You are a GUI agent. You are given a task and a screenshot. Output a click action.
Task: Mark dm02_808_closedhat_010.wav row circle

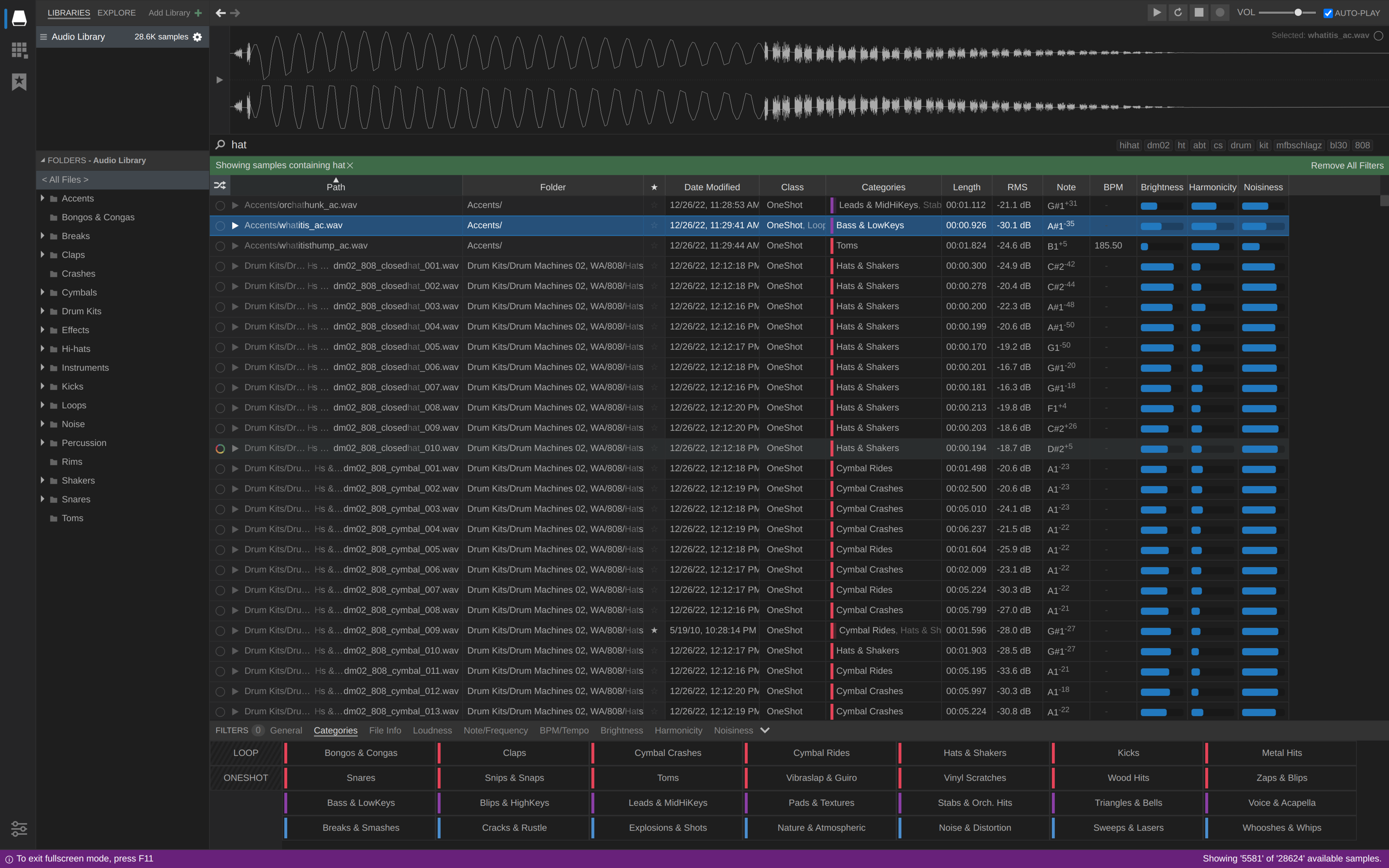[220, 449]
